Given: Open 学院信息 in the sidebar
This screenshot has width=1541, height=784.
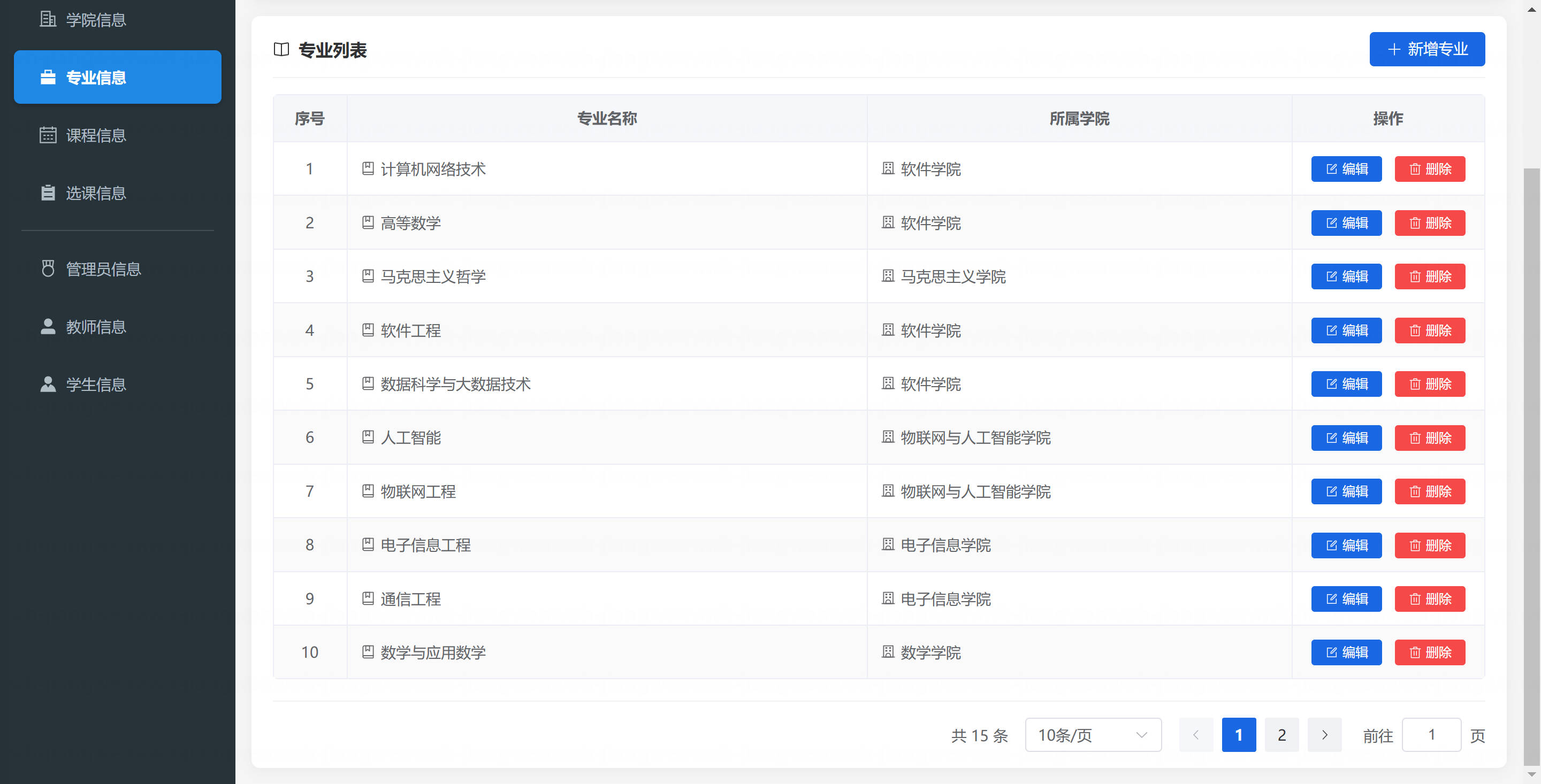Looking at the screenshot, I should 117,20.
